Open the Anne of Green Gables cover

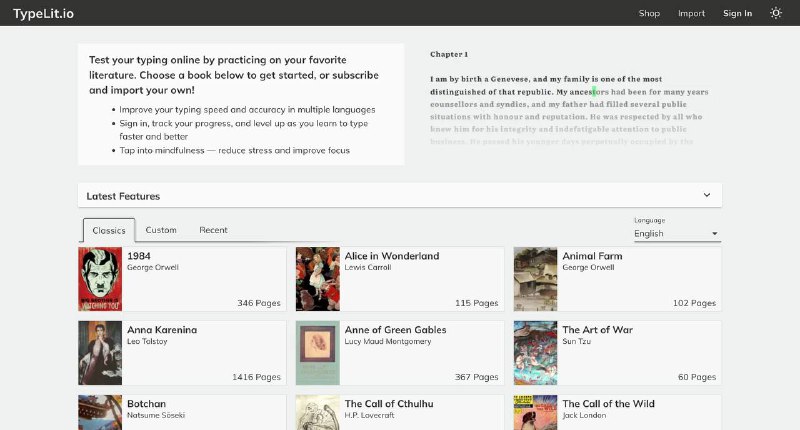[x=317, y=353]
